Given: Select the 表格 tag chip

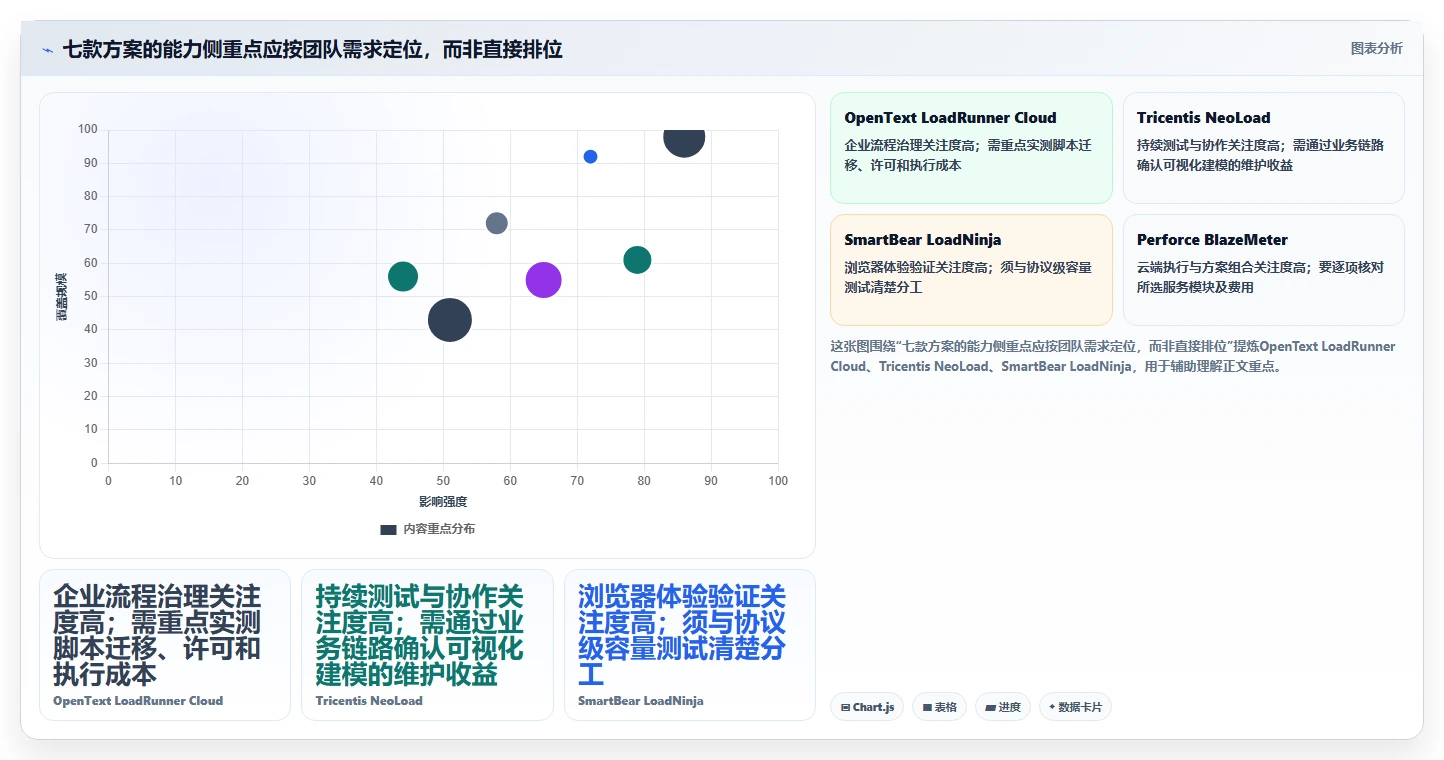Looking at the screenshot, I should coord(939,707).
